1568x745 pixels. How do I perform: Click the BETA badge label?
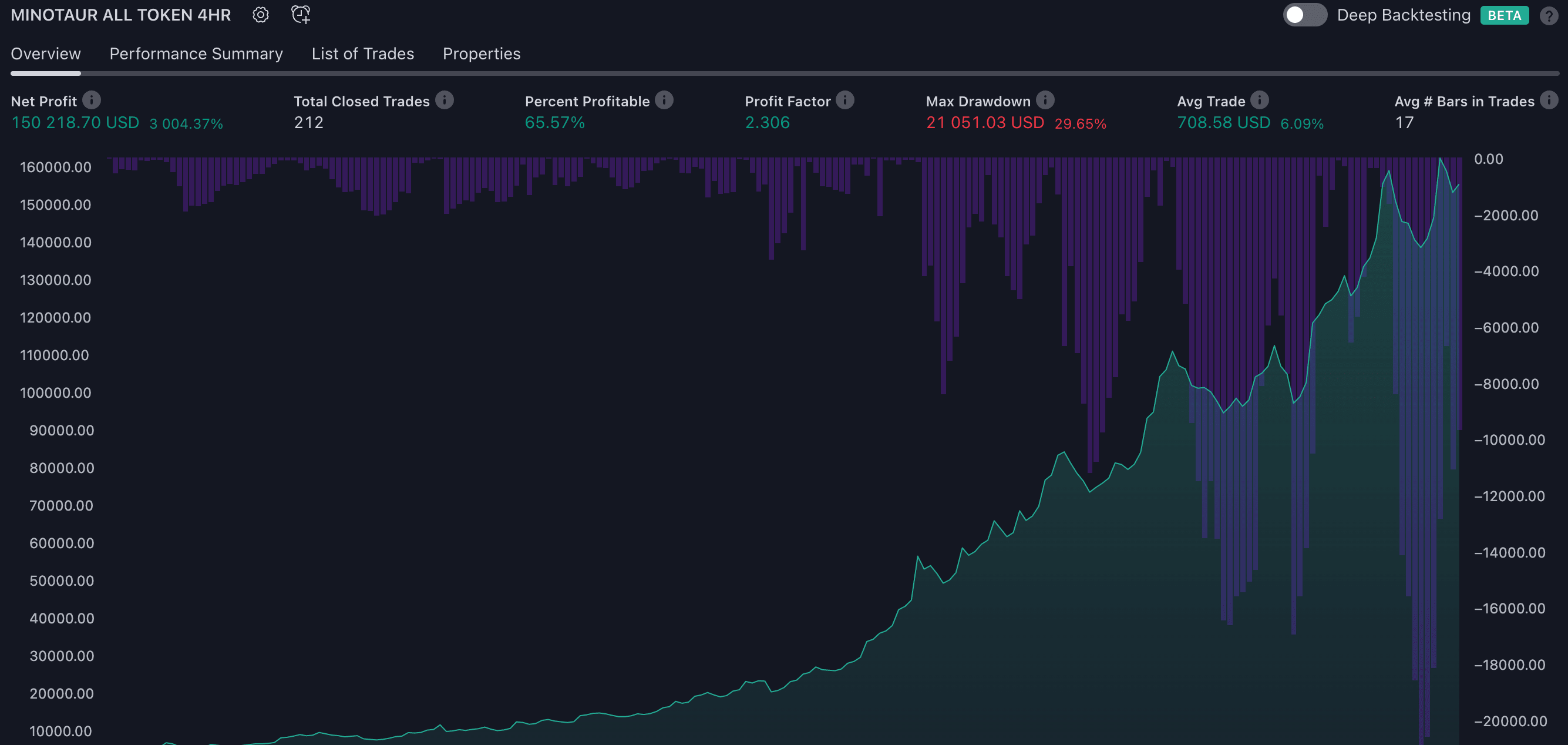pyautogui.click(x=1504, y=15)
